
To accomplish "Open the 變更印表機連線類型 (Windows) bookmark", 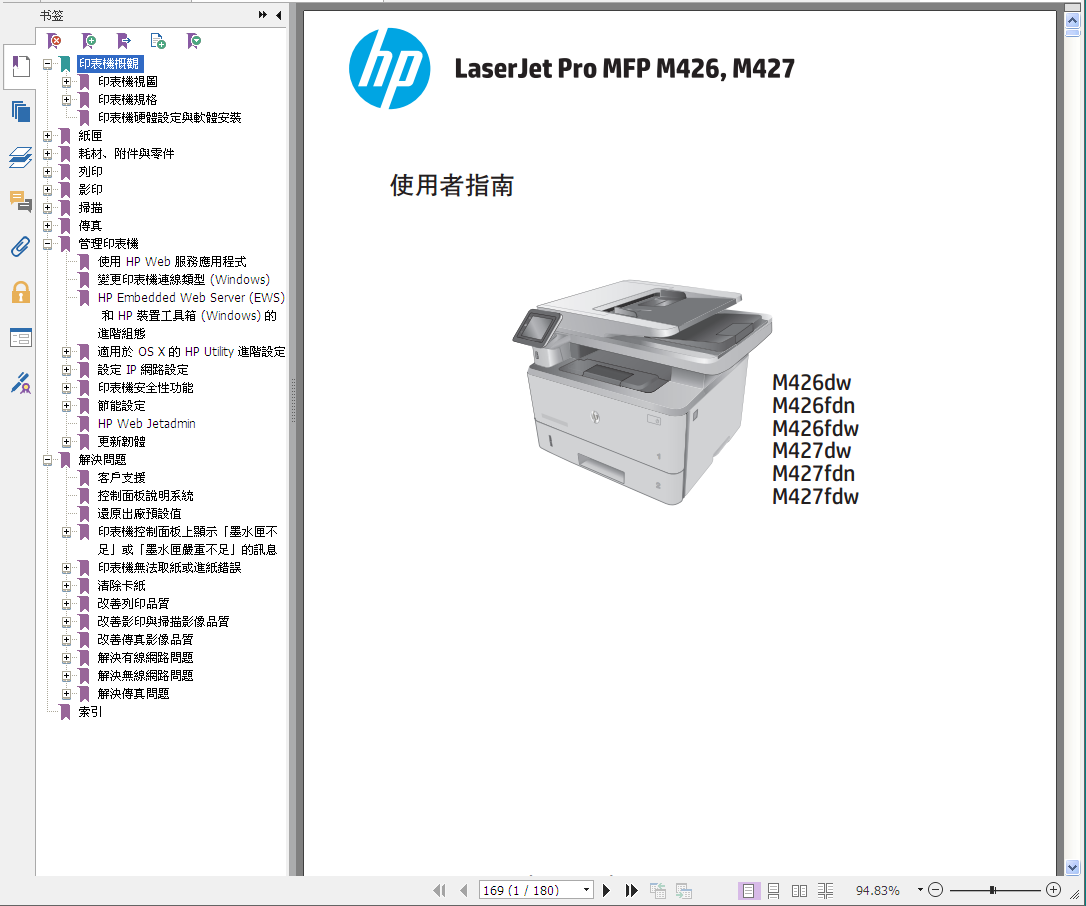I will point(184,280).
